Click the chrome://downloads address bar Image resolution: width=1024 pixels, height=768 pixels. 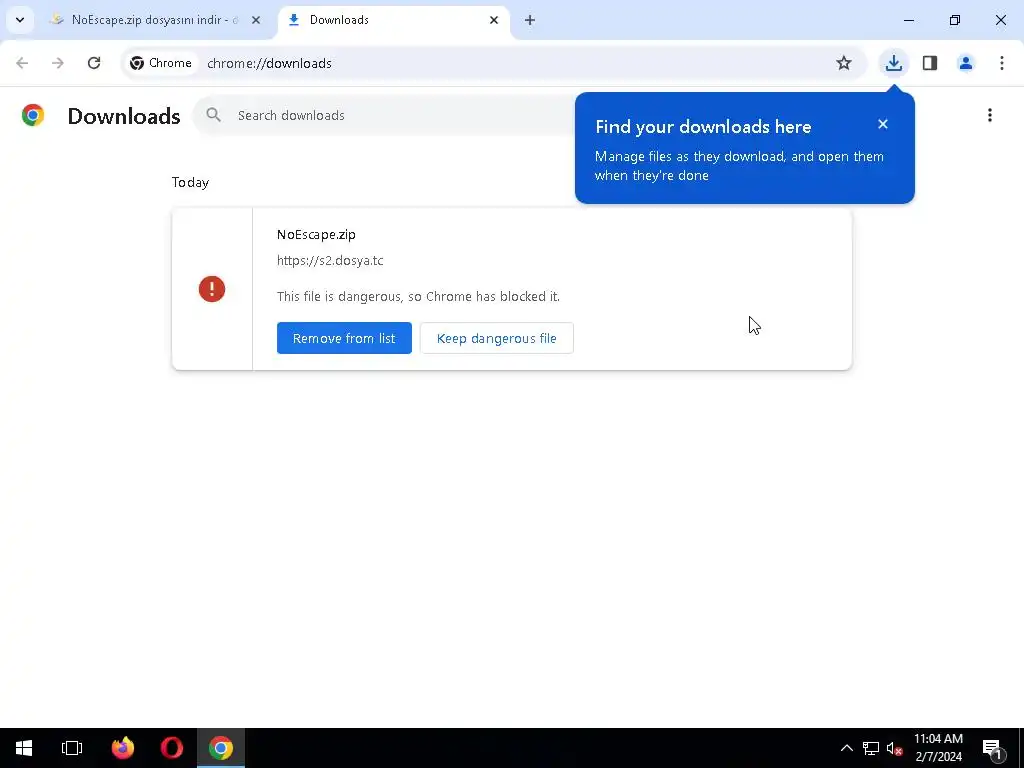point(509,63)
